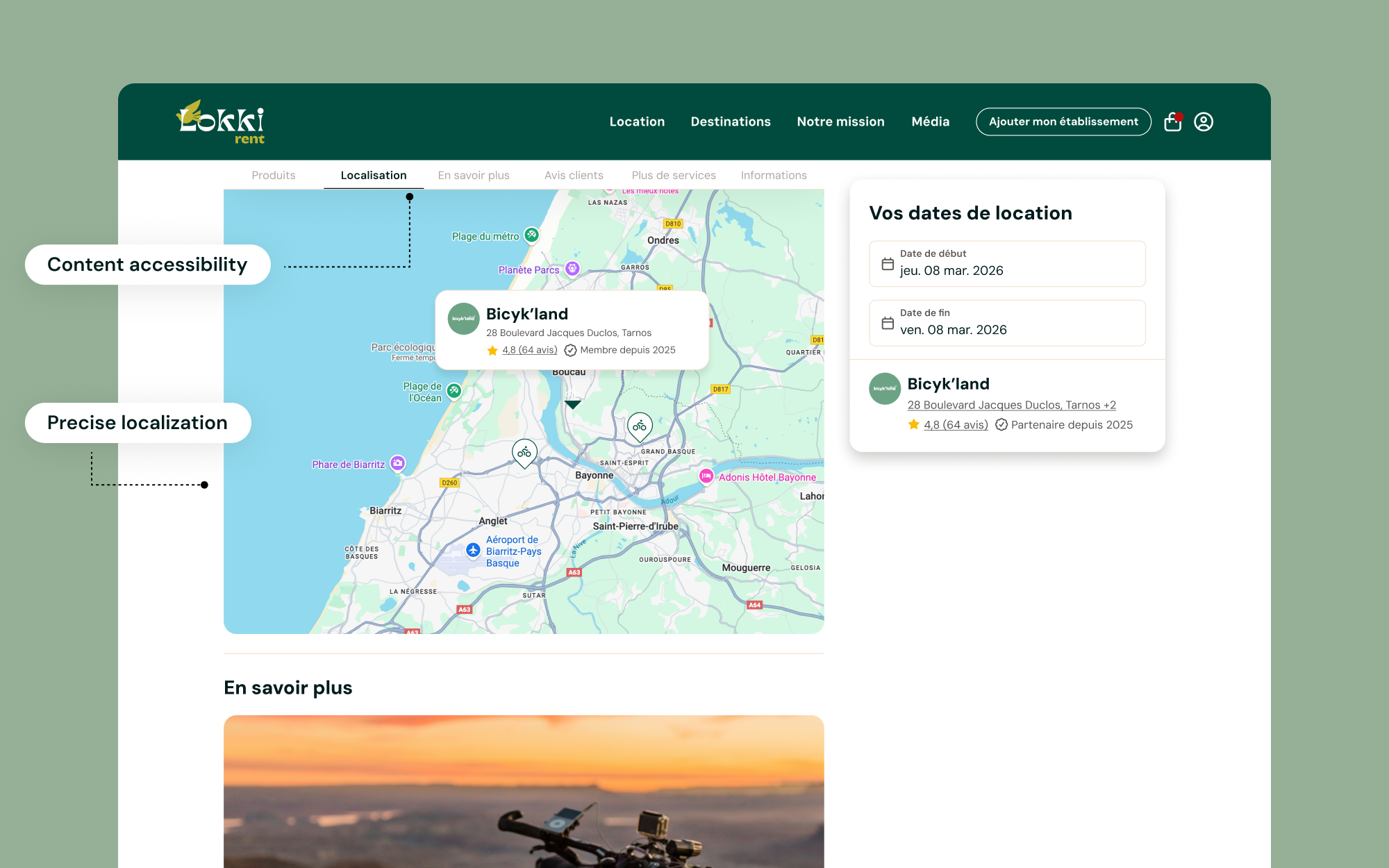Select bike marker near Grand Basque
This screenshot has width=1389, height=868.
tap(640, 426)
